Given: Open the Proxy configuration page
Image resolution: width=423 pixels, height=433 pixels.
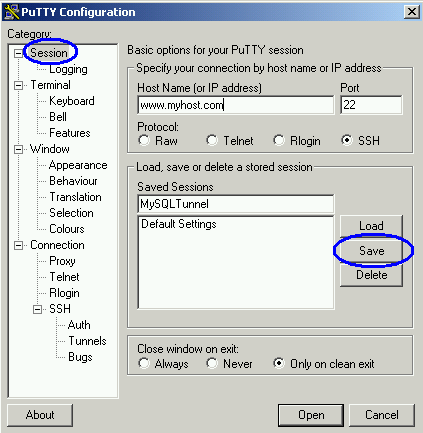Looking at the screenshot, I should (x=62, y=261).
